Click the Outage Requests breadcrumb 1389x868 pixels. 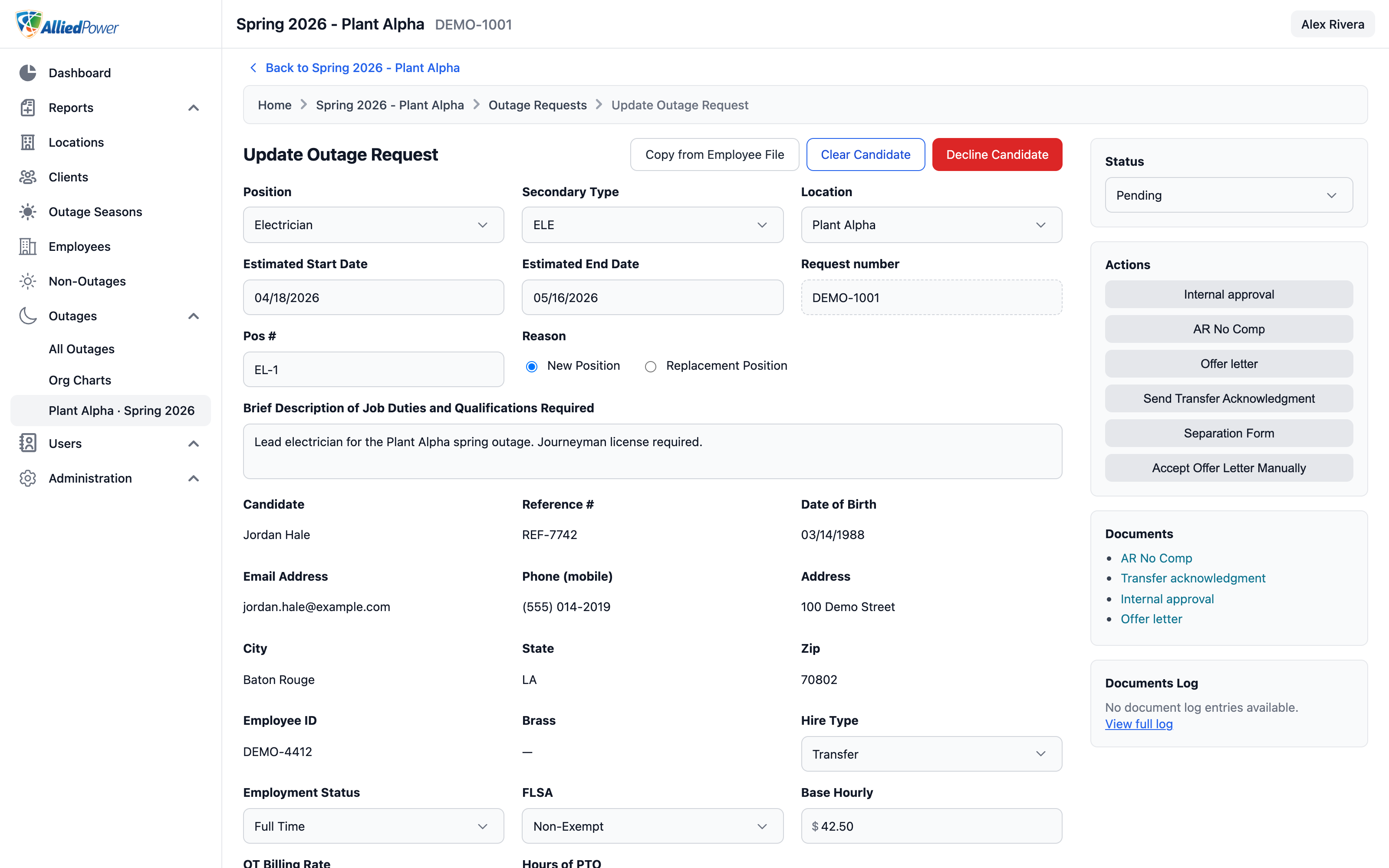(x=537, y=105)
